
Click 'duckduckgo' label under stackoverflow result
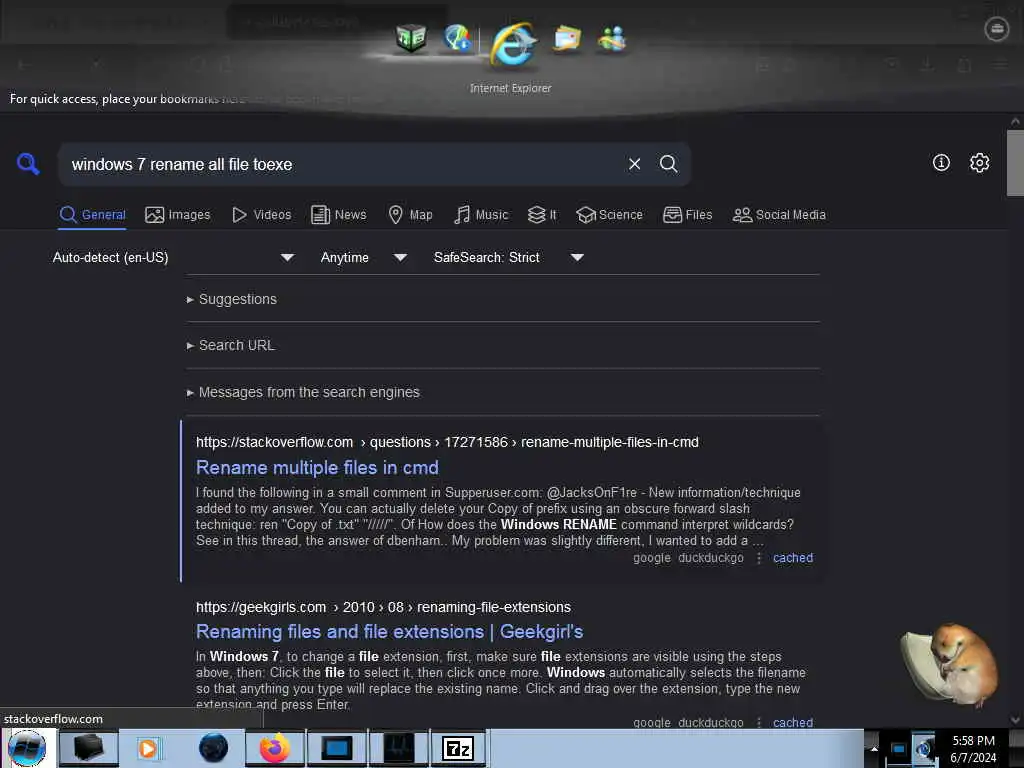click(711, 558)
